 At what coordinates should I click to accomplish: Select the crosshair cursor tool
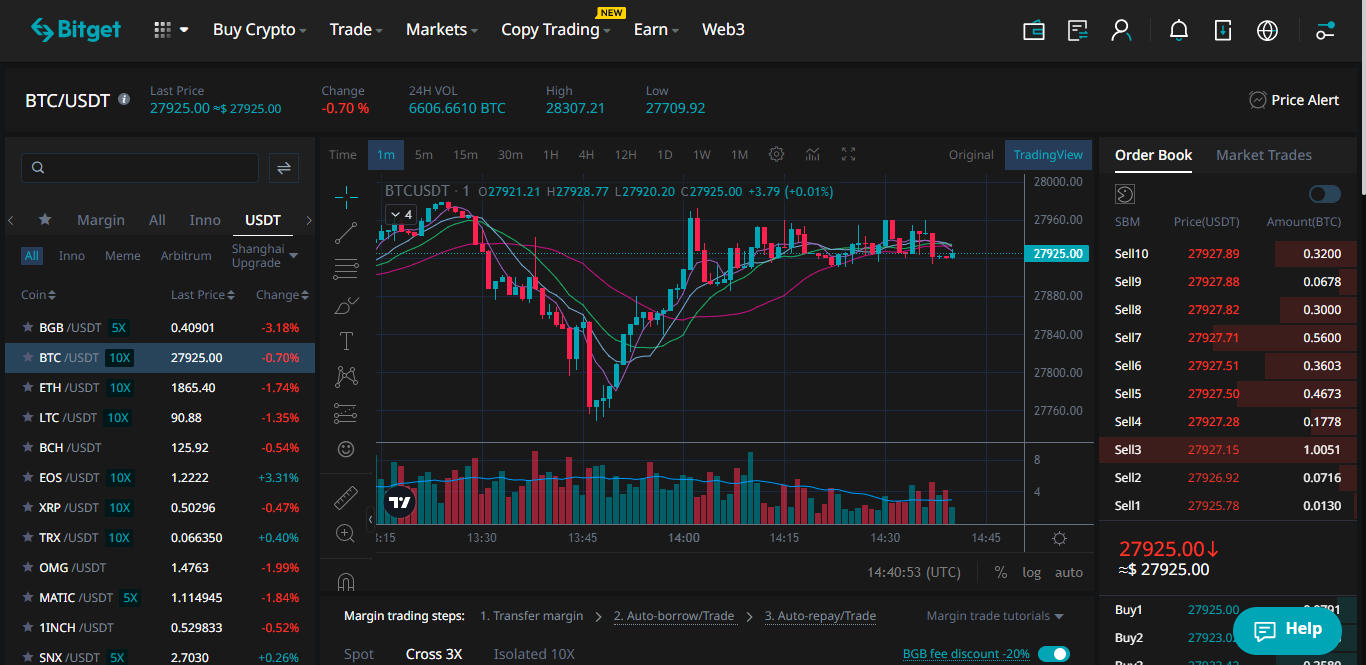click(x=346, y=196)
